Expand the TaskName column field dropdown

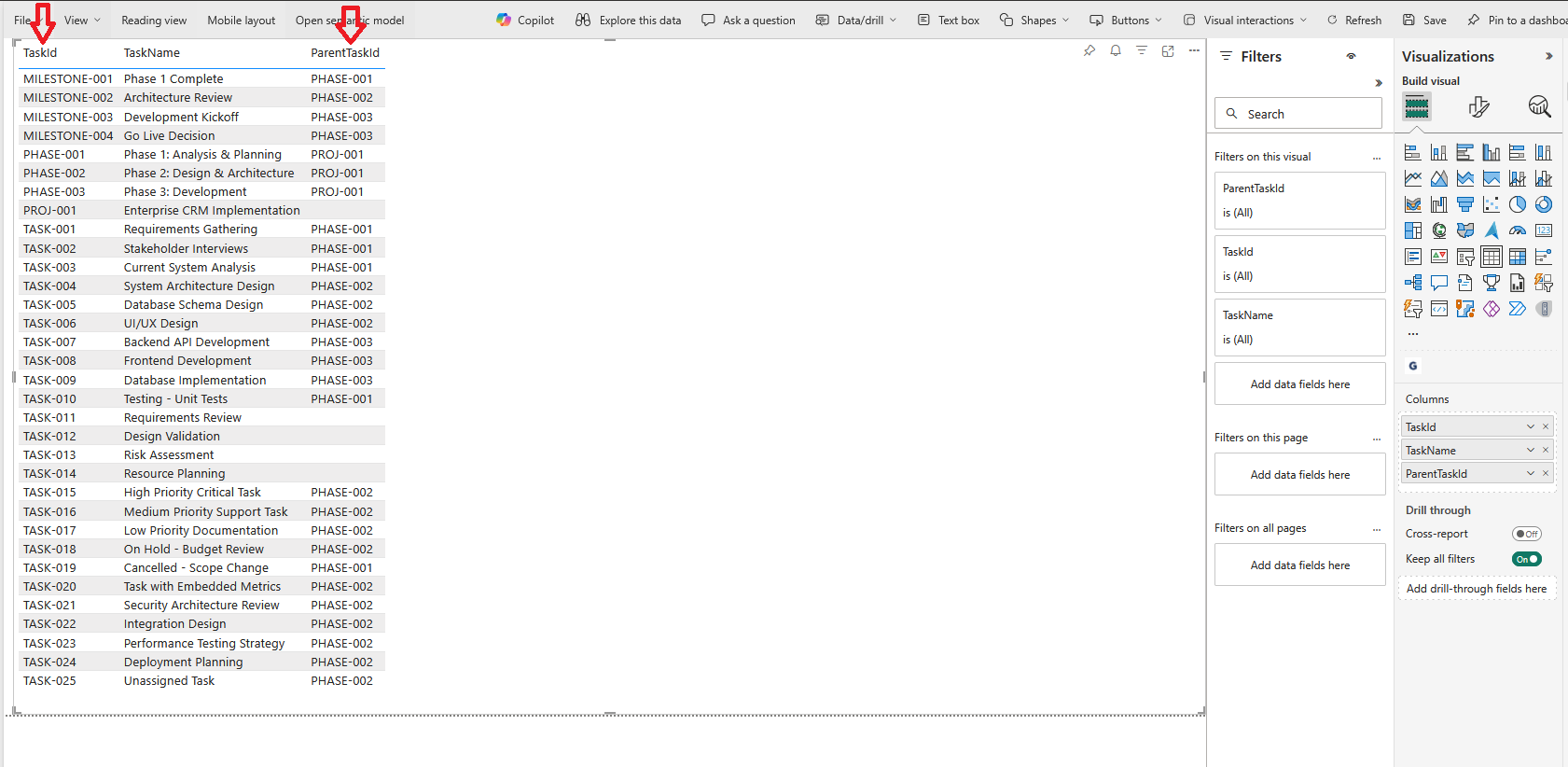1530,450
